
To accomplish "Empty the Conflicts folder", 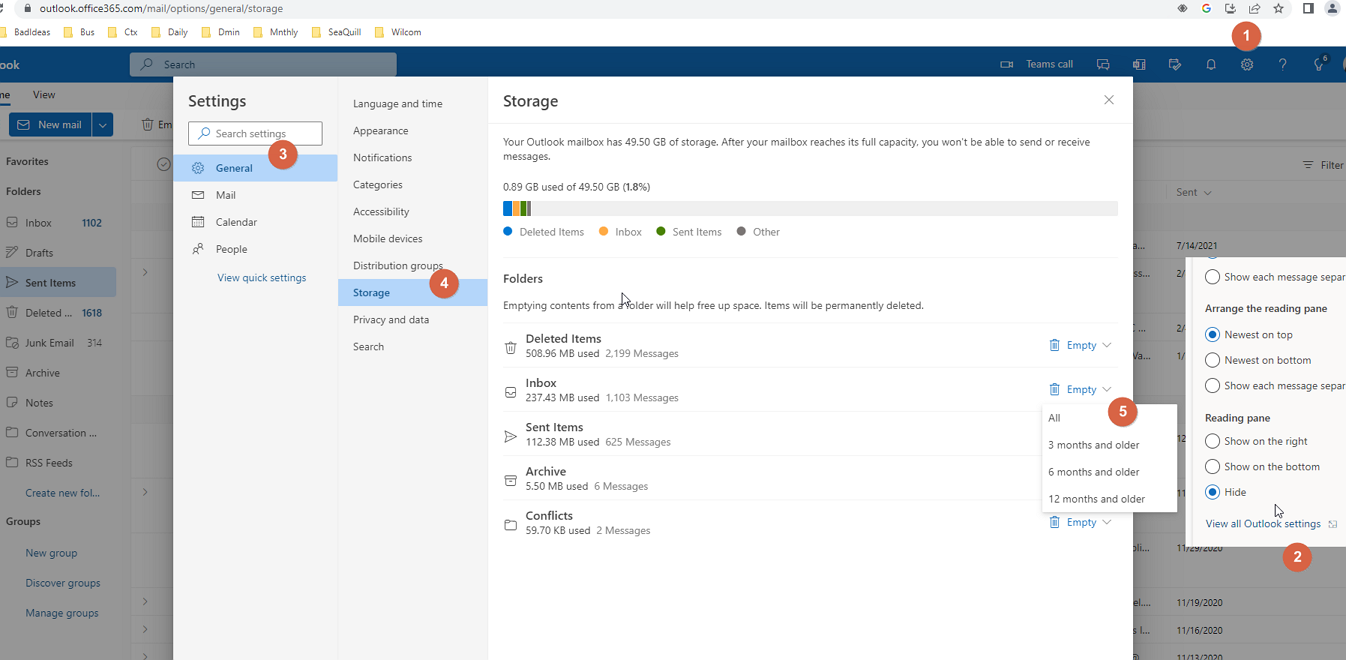I will (x=1072, y=522).
